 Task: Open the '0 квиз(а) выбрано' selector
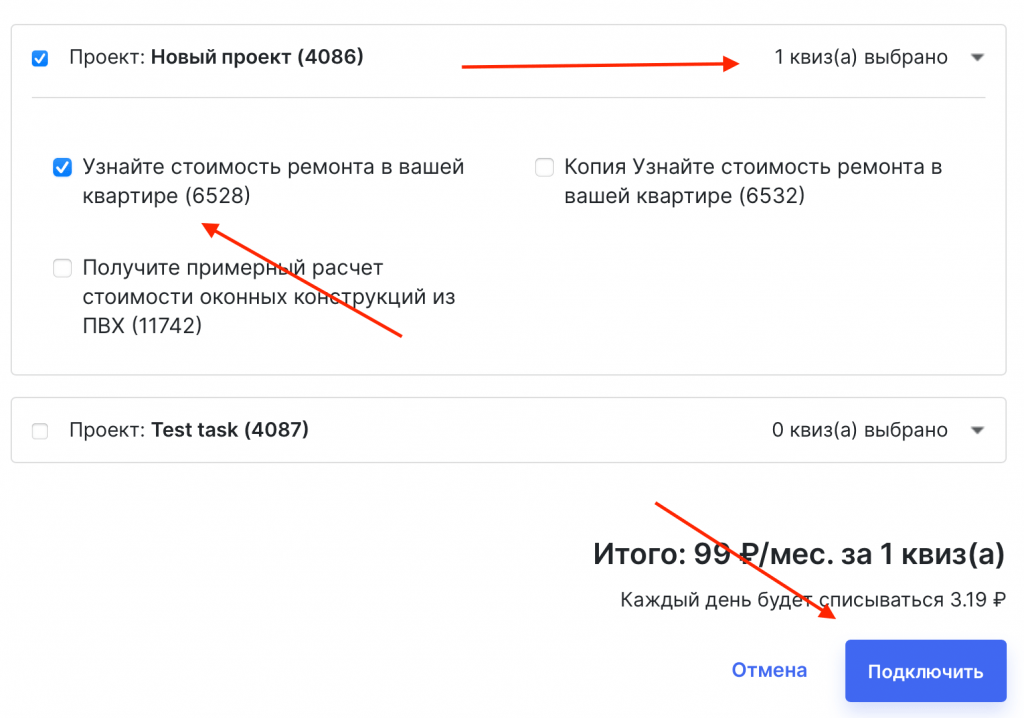(x=859, y=430)
